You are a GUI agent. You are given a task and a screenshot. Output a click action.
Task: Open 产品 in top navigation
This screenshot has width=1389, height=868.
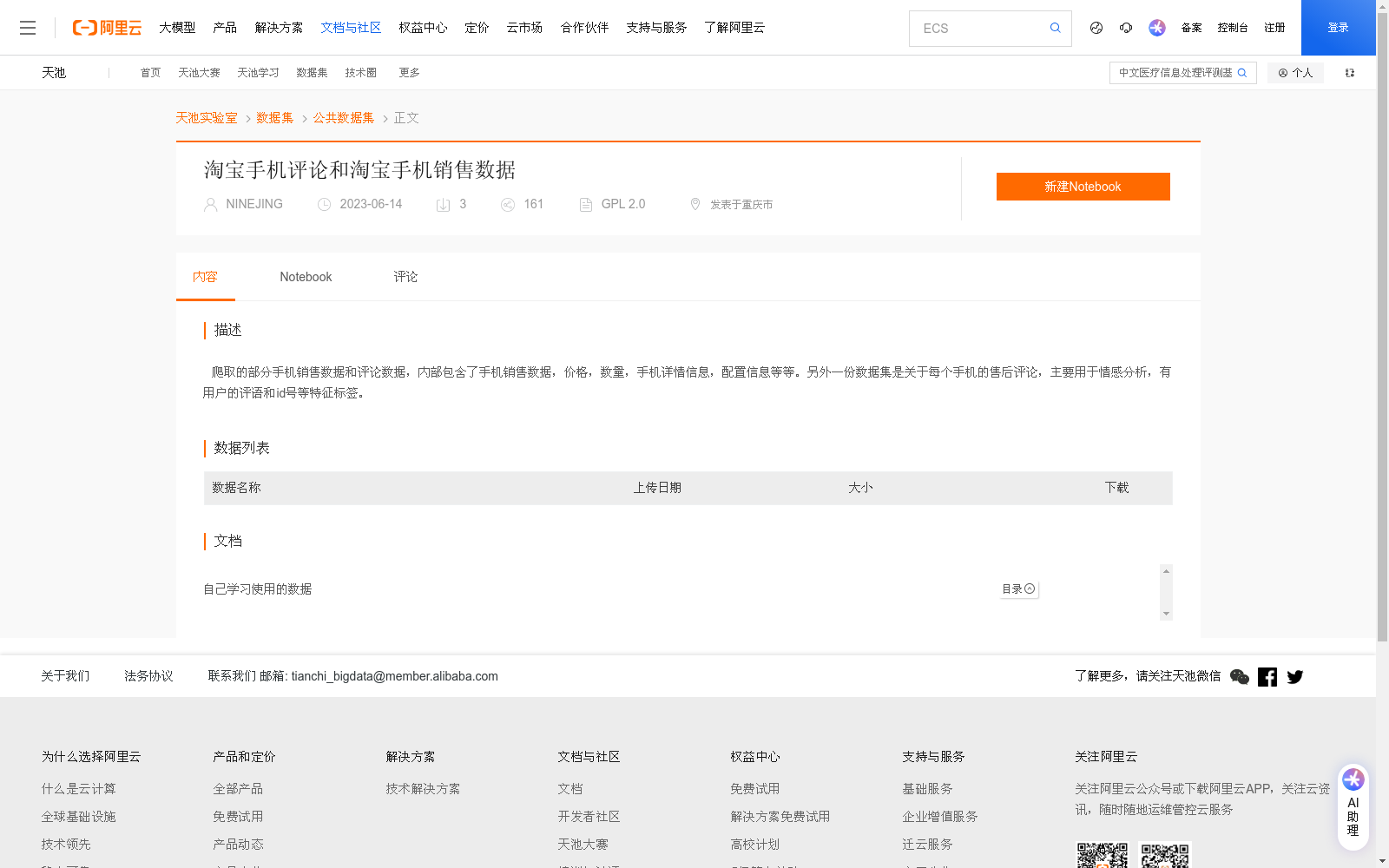[225, 28]
